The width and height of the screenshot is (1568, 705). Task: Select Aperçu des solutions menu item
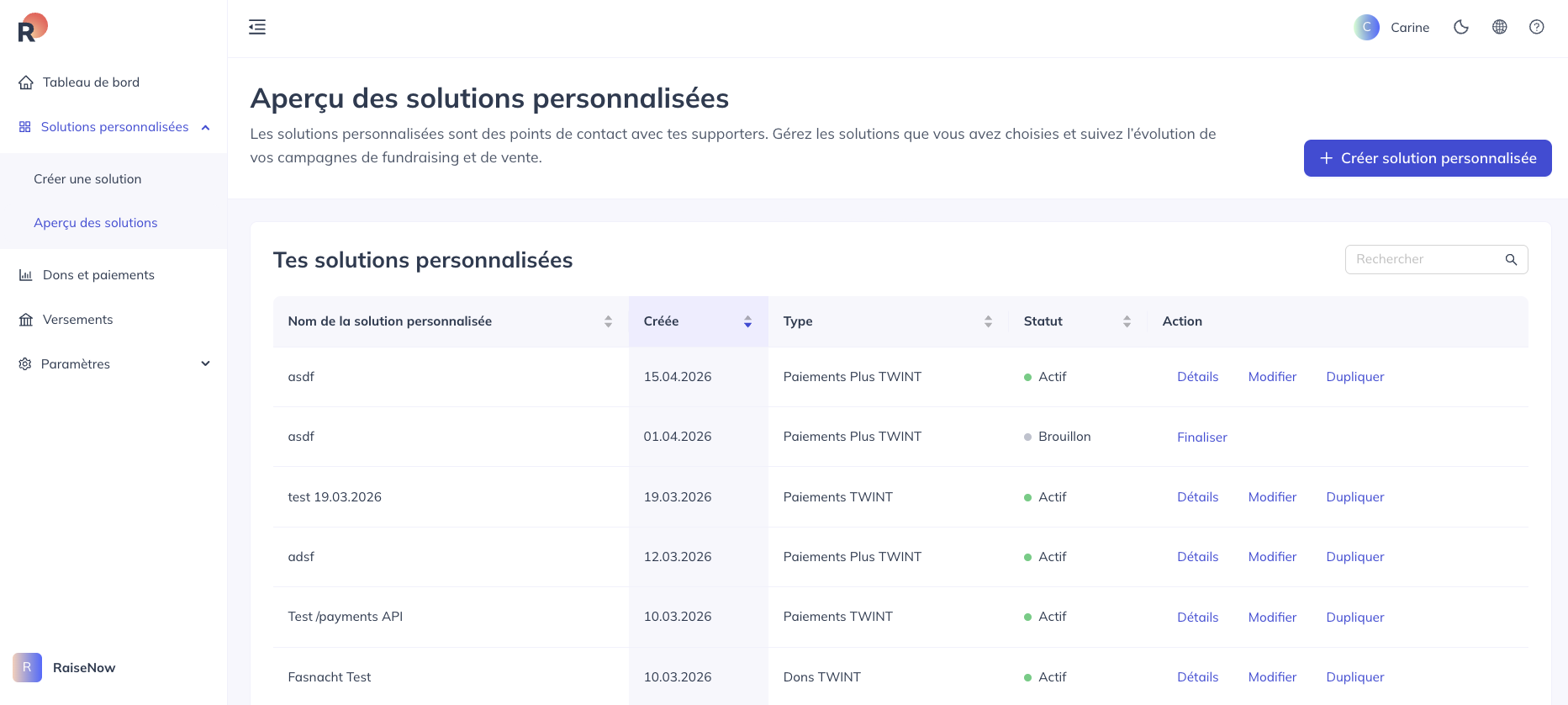pos(96,223)
